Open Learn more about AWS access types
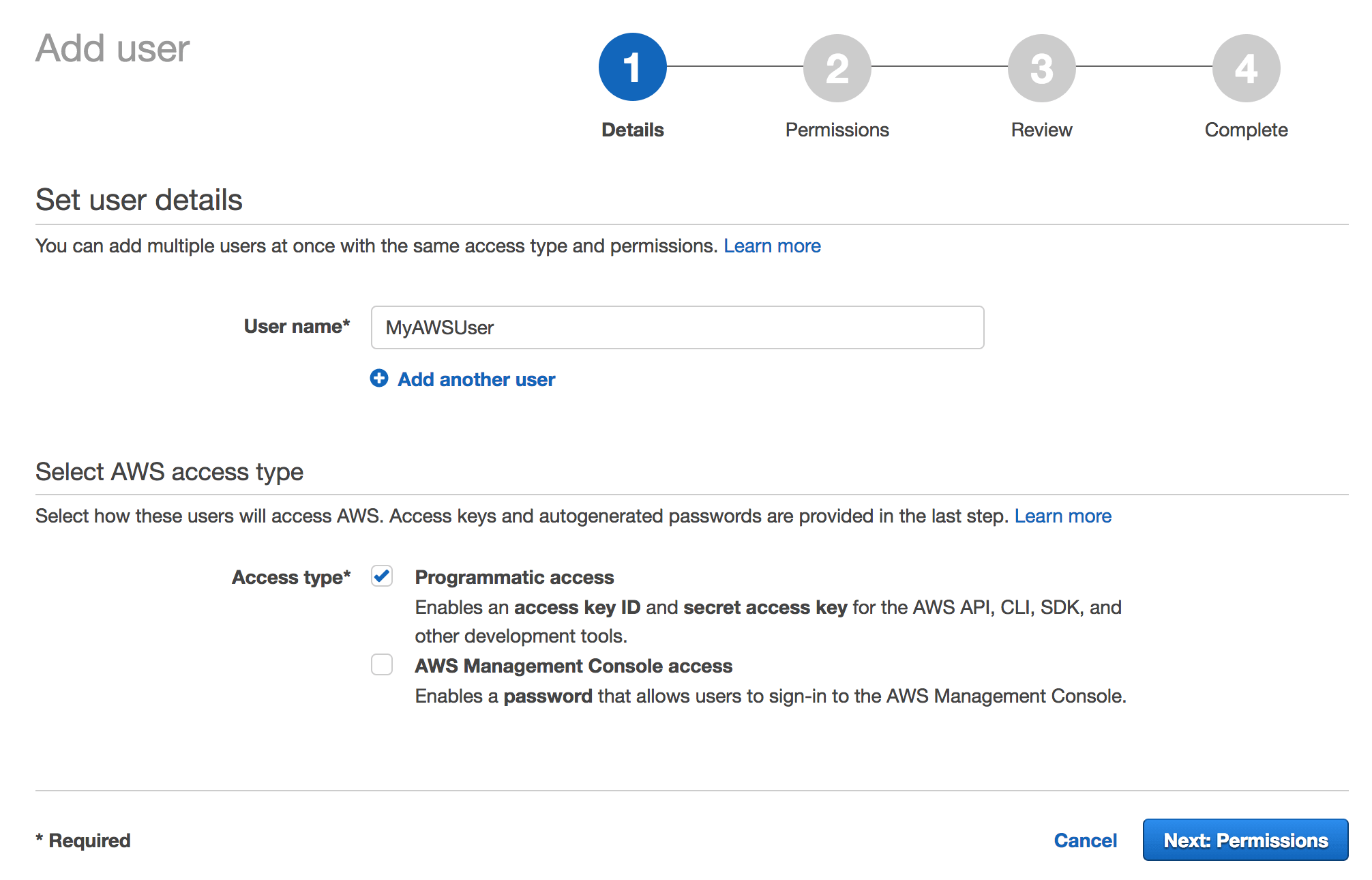Screen dimensions: 1372x880 tap(1063, 516)
